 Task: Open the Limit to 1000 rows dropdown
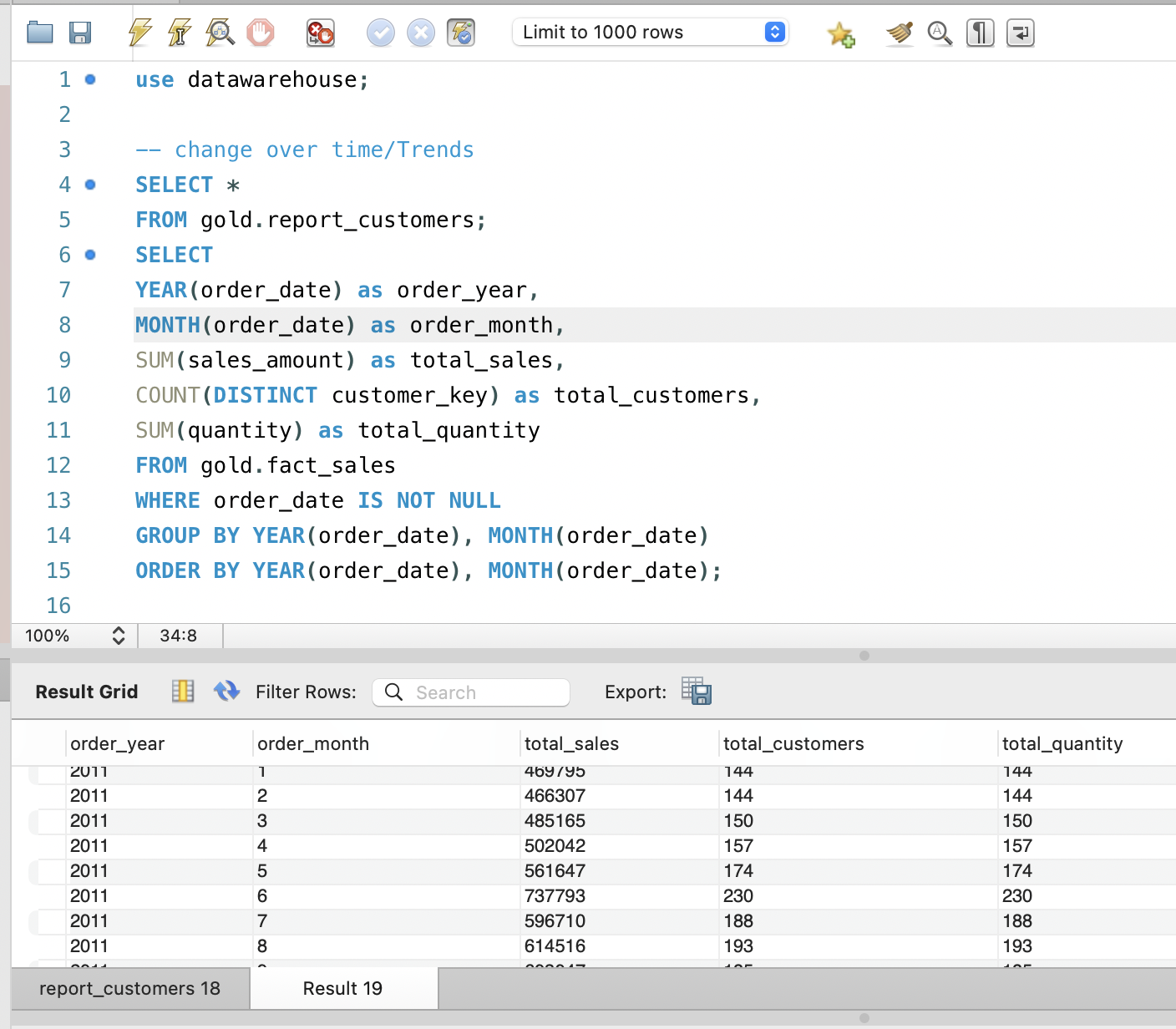(651, 32)
